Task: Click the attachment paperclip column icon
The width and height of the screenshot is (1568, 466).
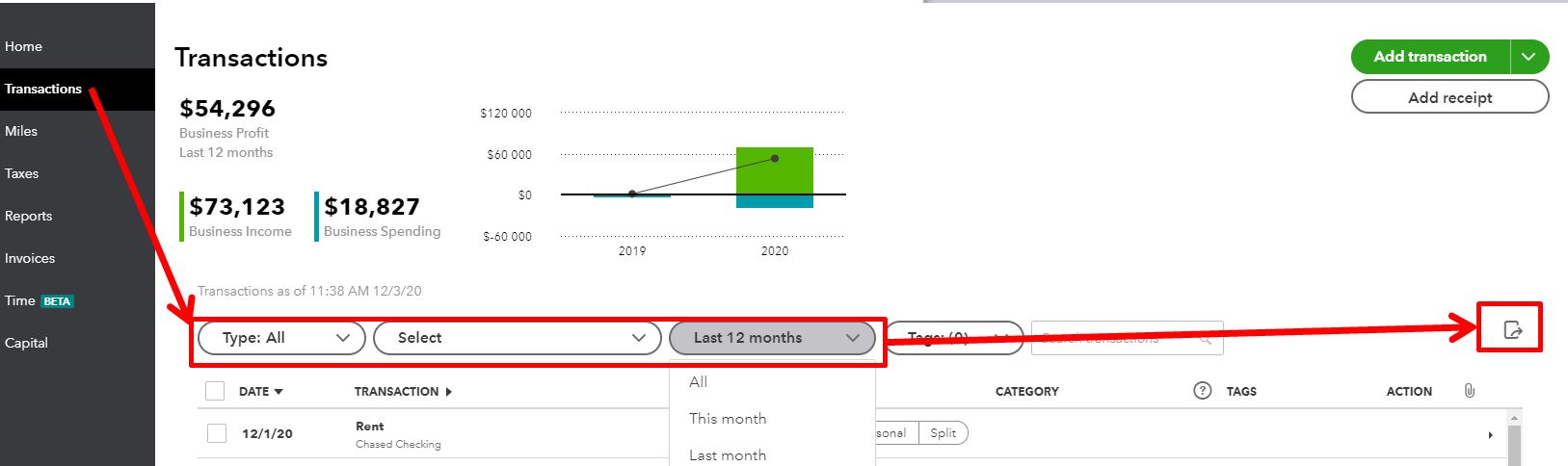Action: [x=1469, y=390]
